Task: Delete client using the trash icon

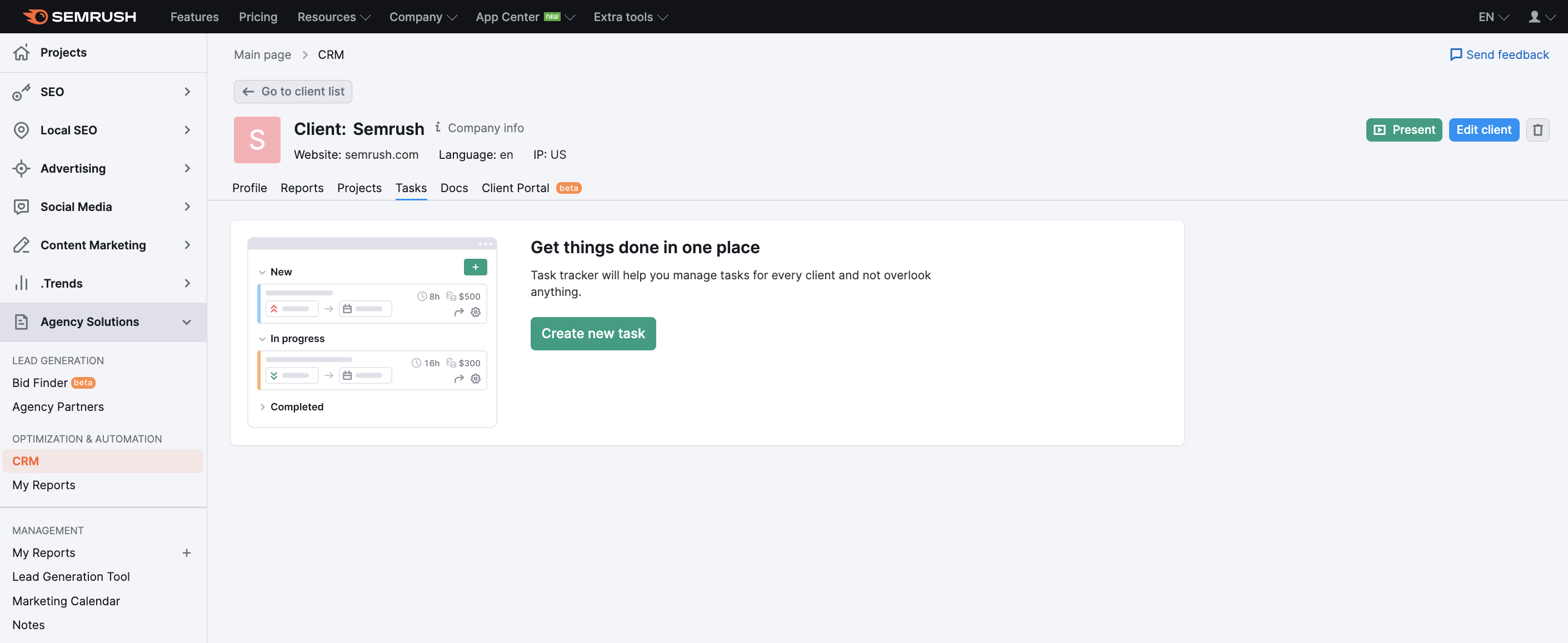Action: pyautogui.click(x=1537, y=129)
